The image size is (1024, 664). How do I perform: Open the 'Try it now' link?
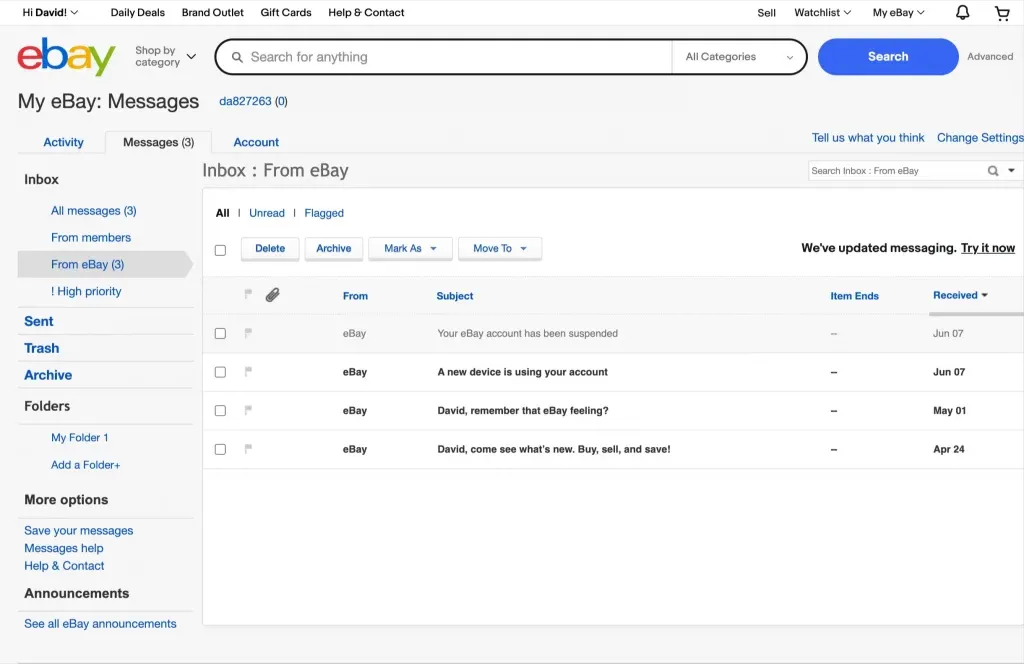click(988, 248)
